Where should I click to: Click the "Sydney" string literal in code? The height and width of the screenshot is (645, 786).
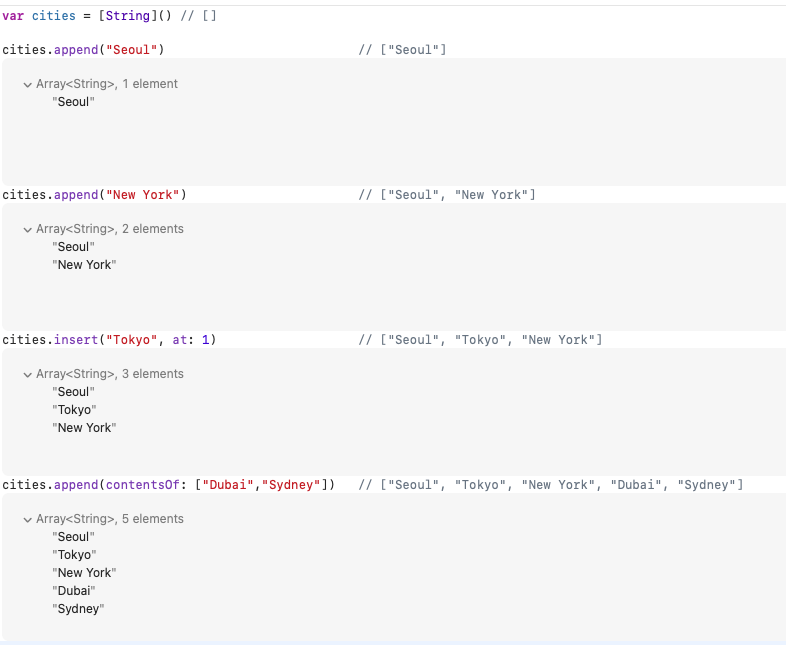pos(291,485)
